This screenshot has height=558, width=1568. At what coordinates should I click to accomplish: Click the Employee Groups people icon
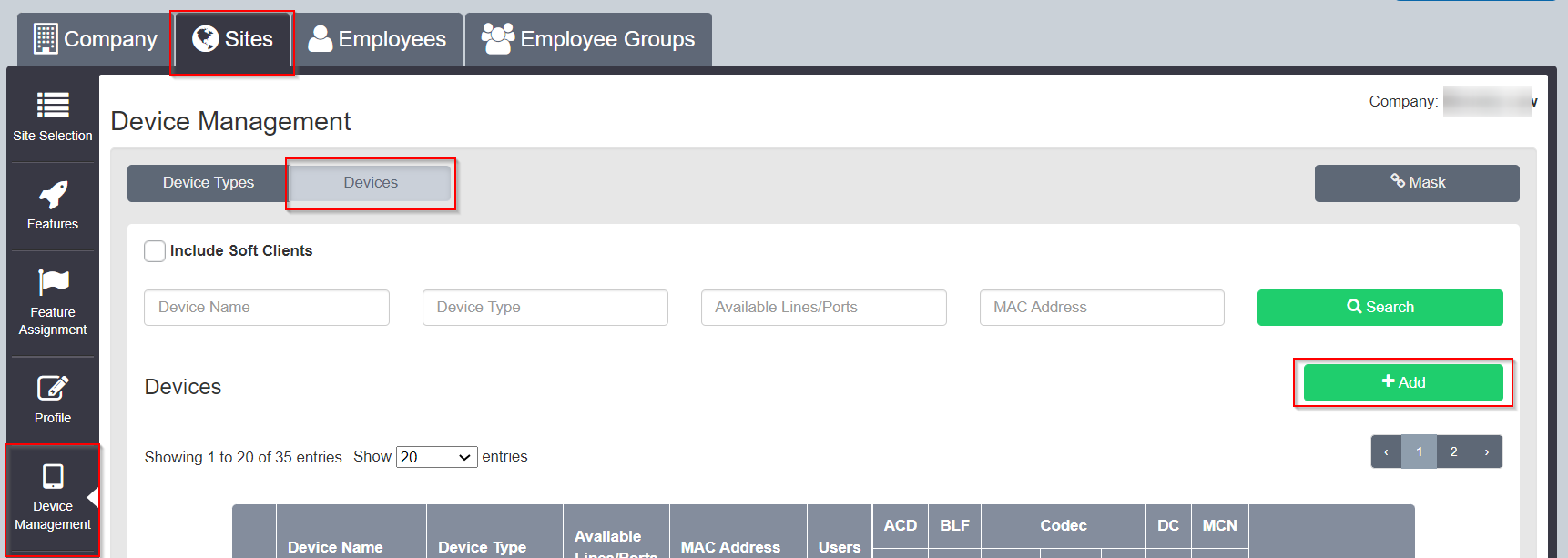pos(498,38)
